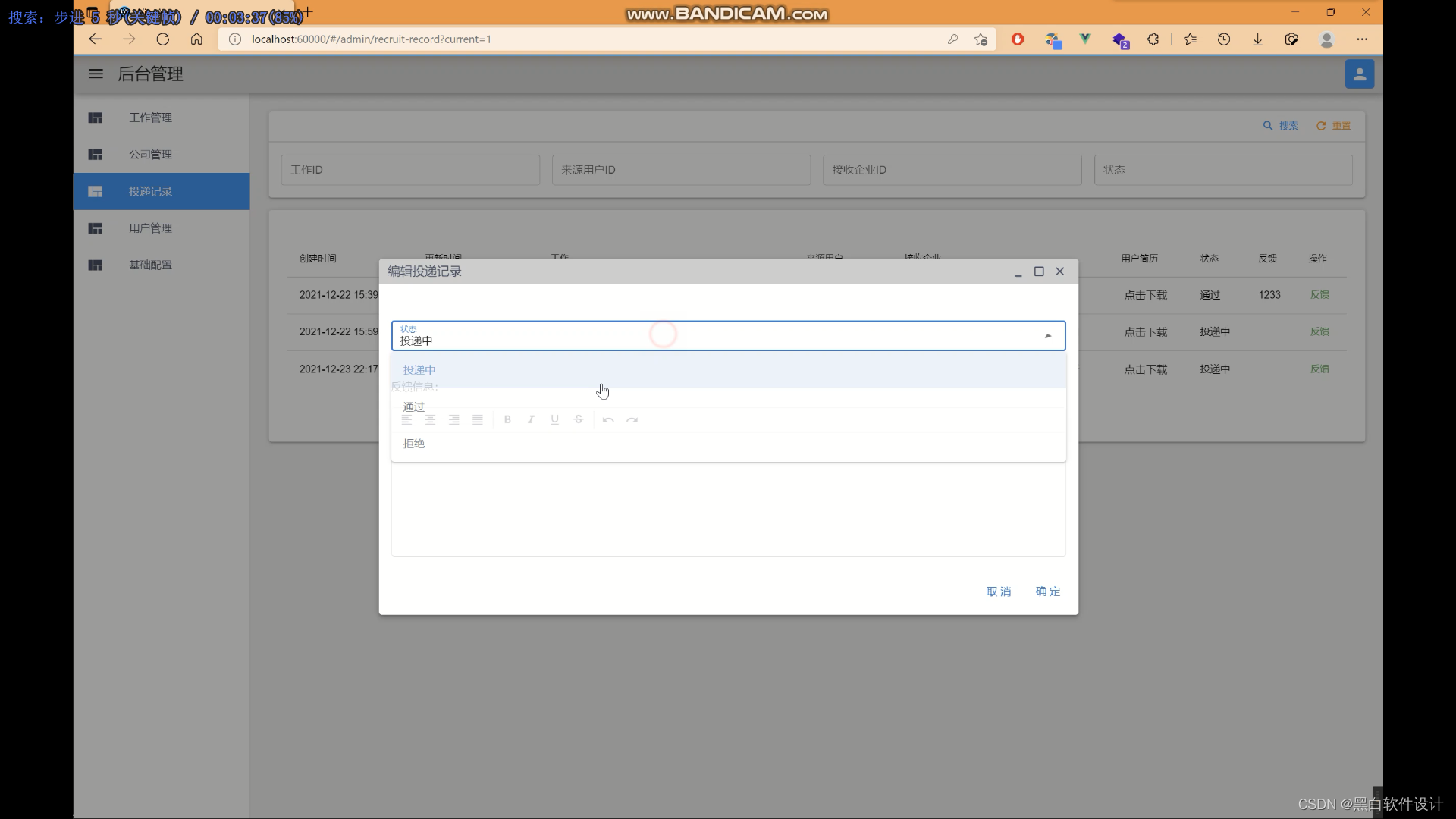Center align text in feedback editor
1456x819 pixels.
point(430,419)
